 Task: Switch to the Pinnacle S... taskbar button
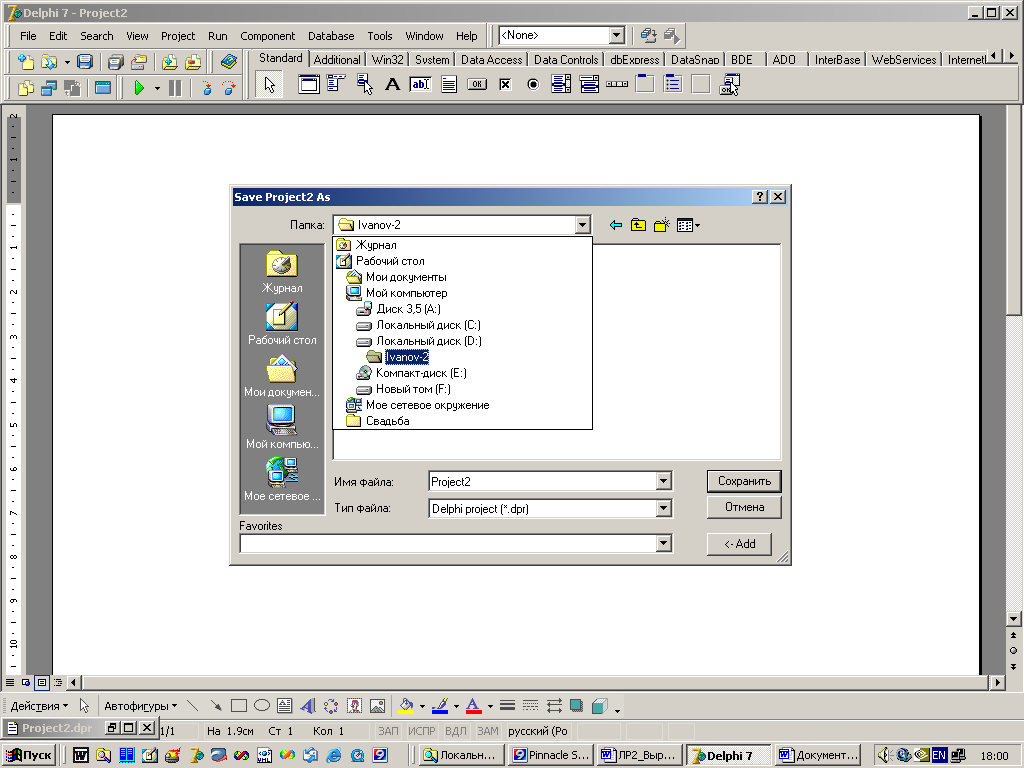(x=552, y=755)
